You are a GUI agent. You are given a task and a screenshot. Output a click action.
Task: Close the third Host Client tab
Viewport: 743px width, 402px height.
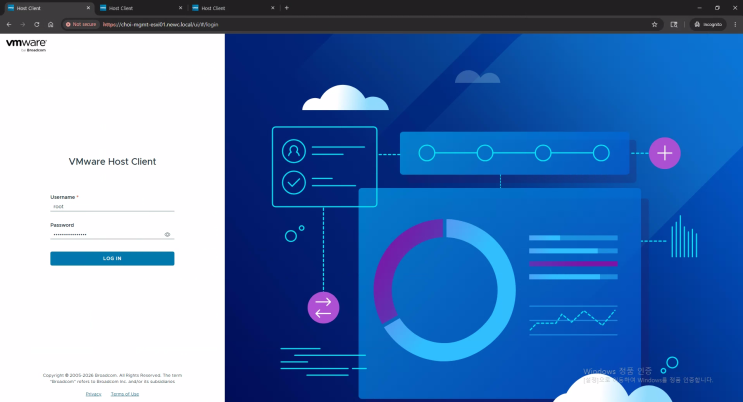(272, 8)
